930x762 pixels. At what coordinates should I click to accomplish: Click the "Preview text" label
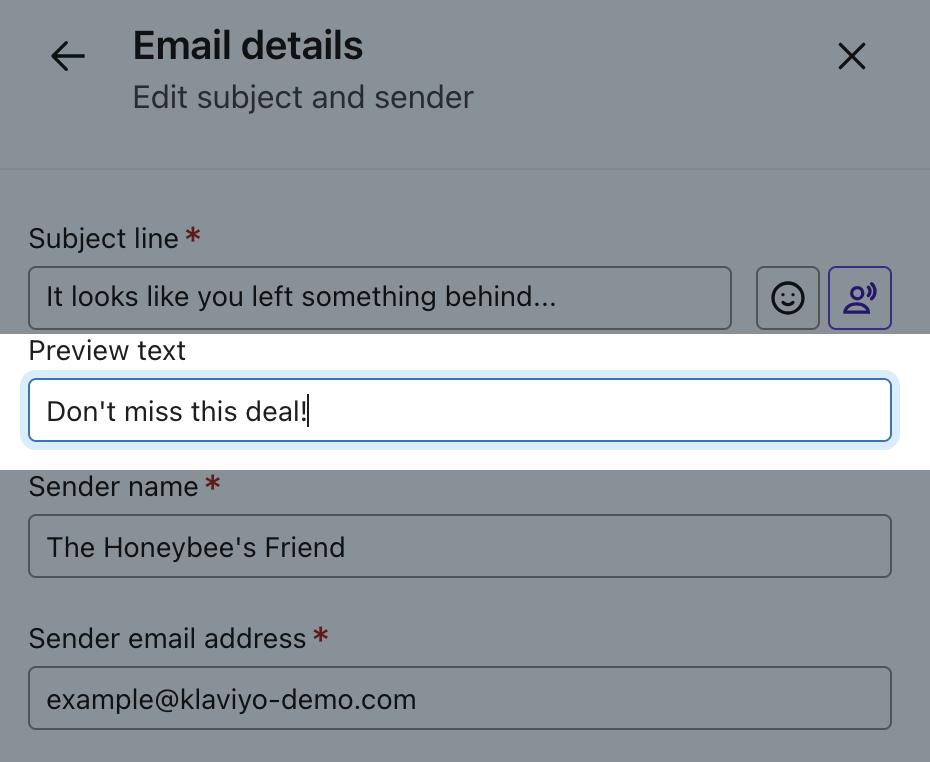107,351
